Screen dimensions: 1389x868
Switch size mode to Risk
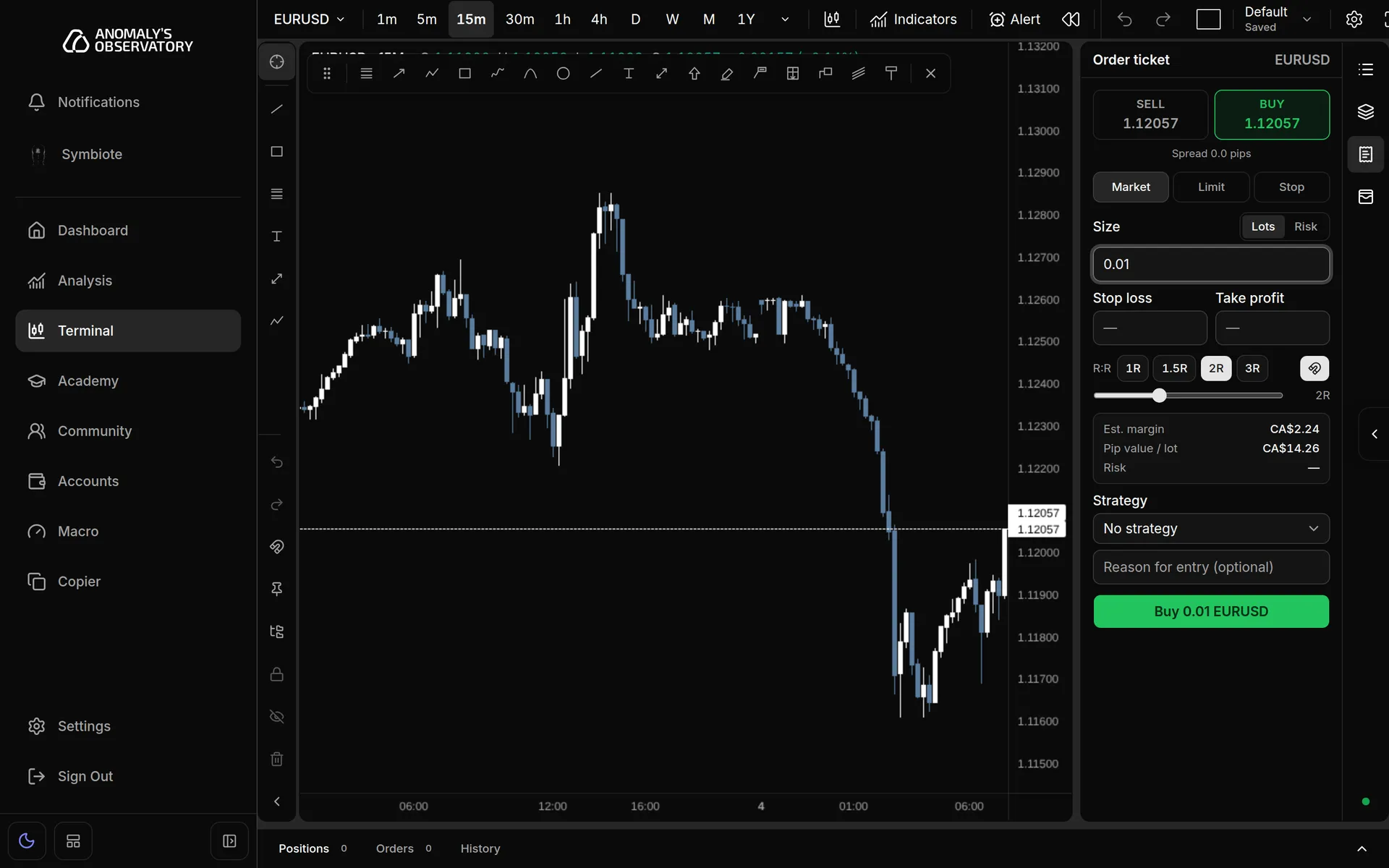pyautogui.click(x=1306, y=226)
